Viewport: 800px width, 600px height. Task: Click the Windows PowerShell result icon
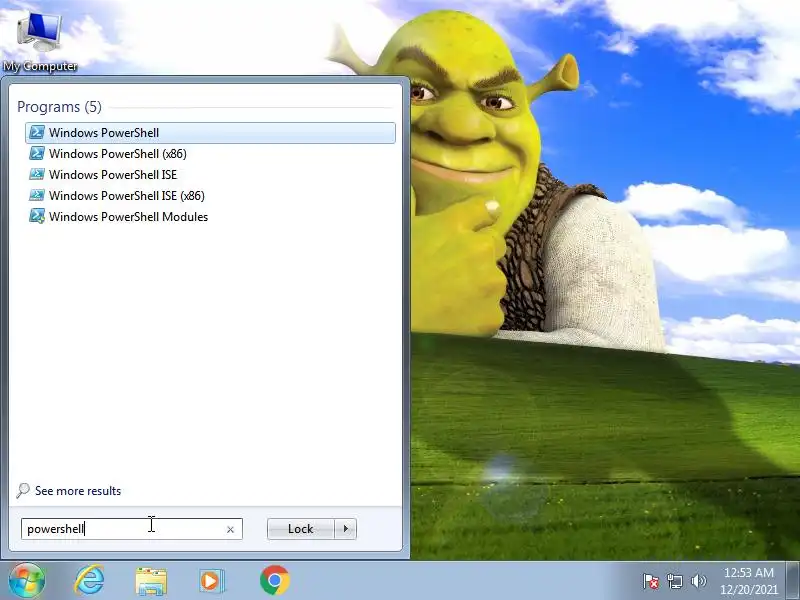(x=37, y=132)
